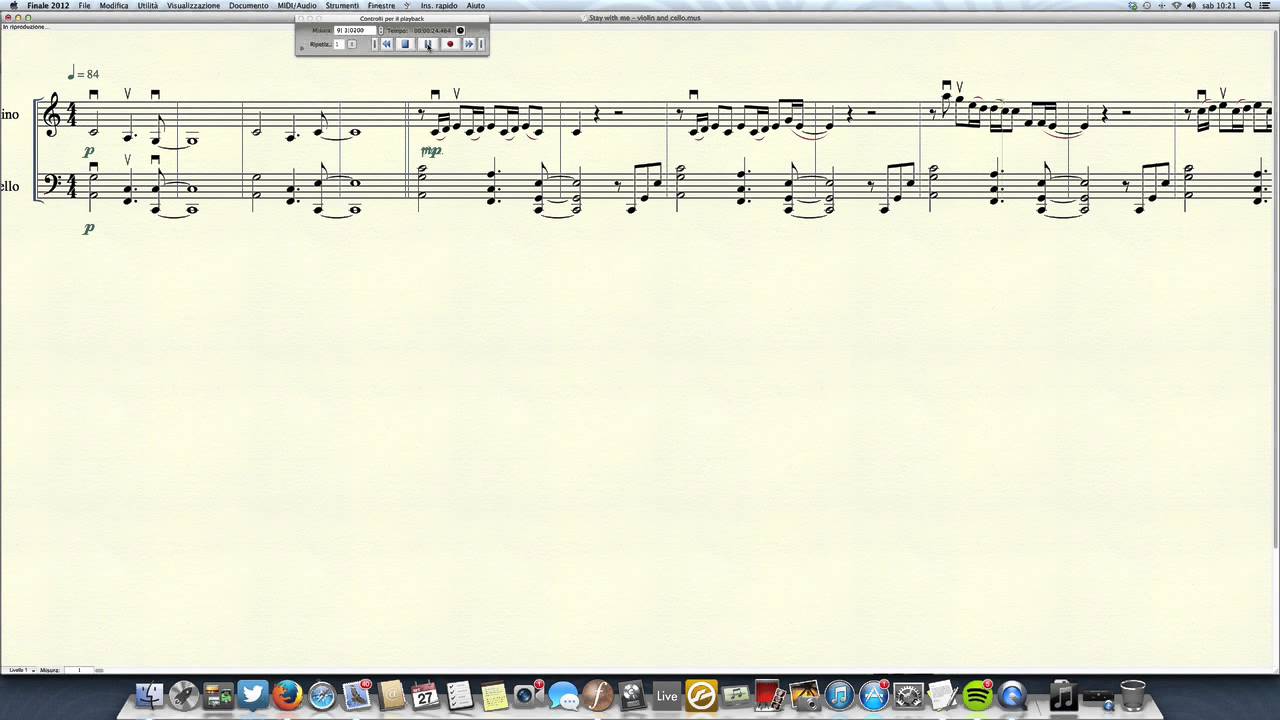Image resolution: width=1280 pixels, height=720 pixels.
Task: Expand the playback controls disclosure triangle
Action: 302,47
